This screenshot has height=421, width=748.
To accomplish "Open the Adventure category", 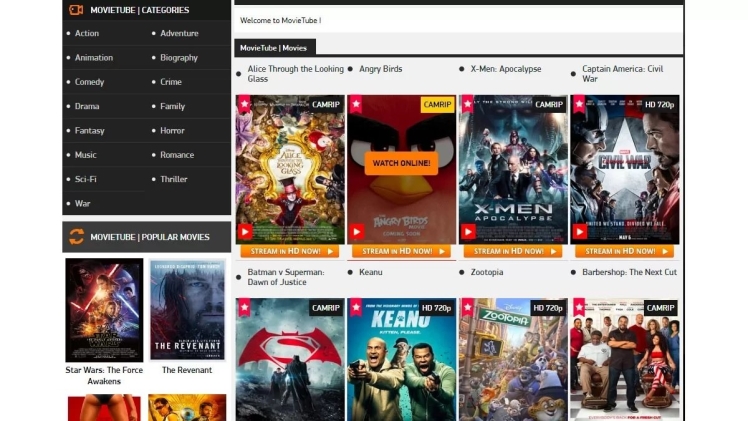I will click(x=179, y=33).
